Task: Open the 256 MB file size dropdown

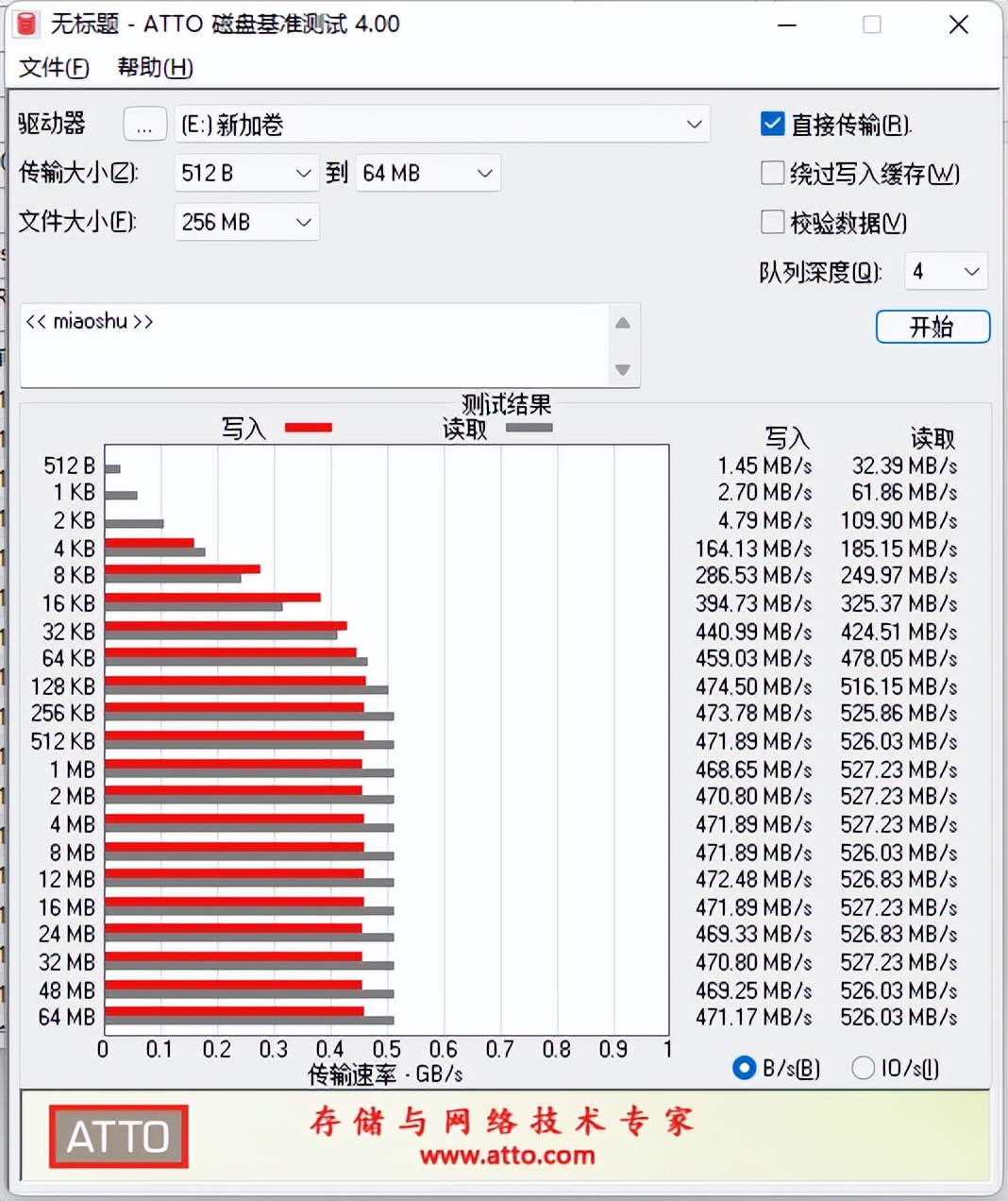Action: (x=246, y=223)
